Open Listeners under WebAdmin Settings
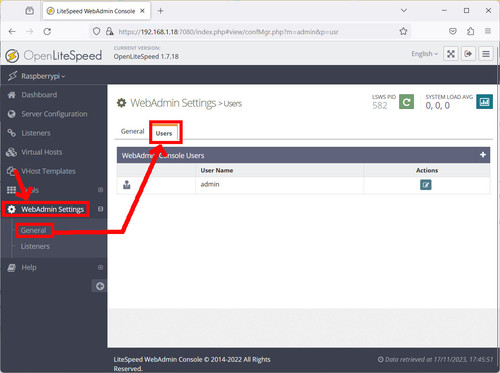 [x=35, y=246]
